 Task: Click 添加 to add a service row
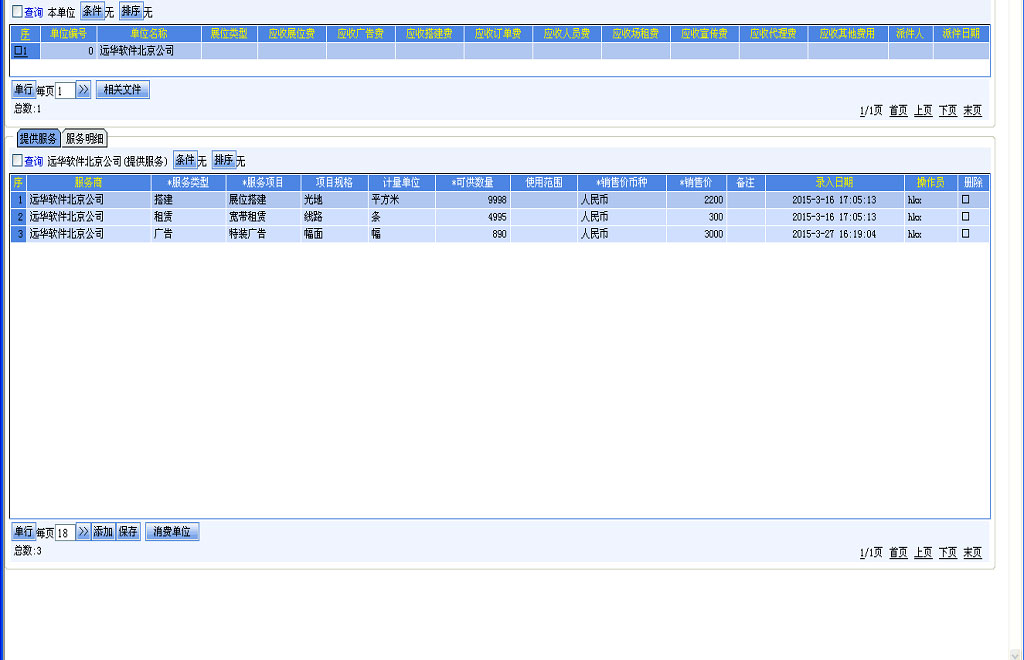(103, 532)
